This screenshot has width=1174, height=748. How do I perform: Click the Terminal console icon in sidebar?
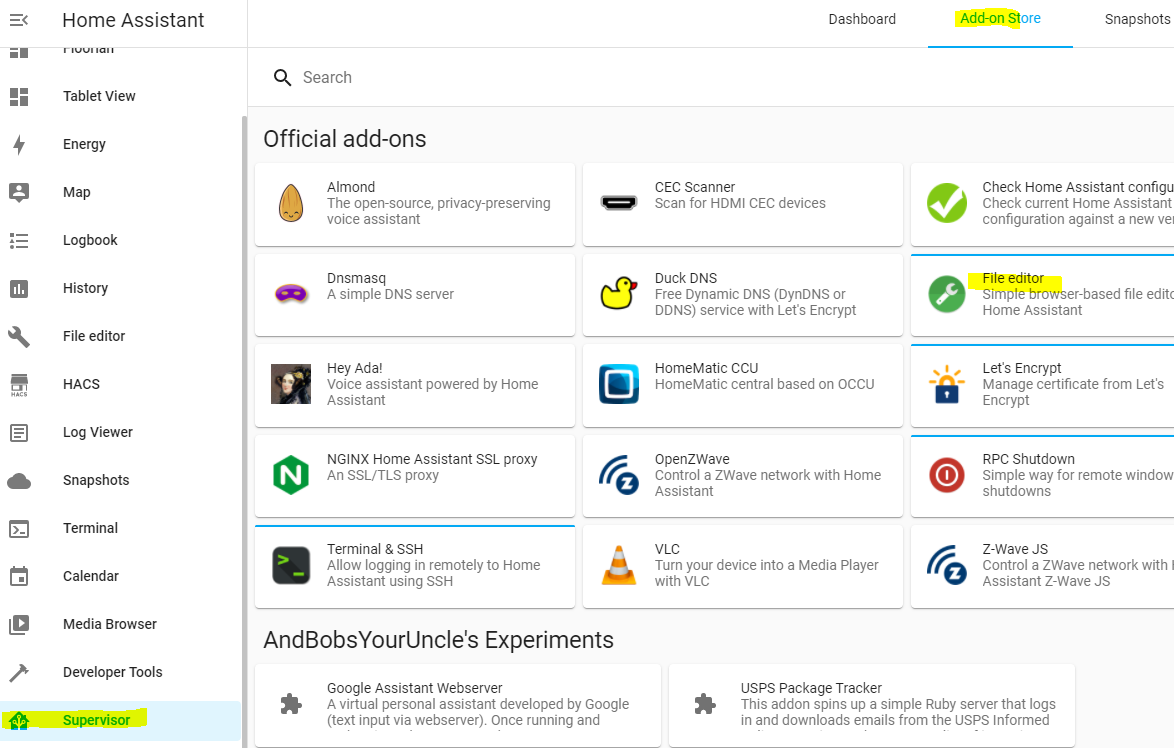(19, 528)
